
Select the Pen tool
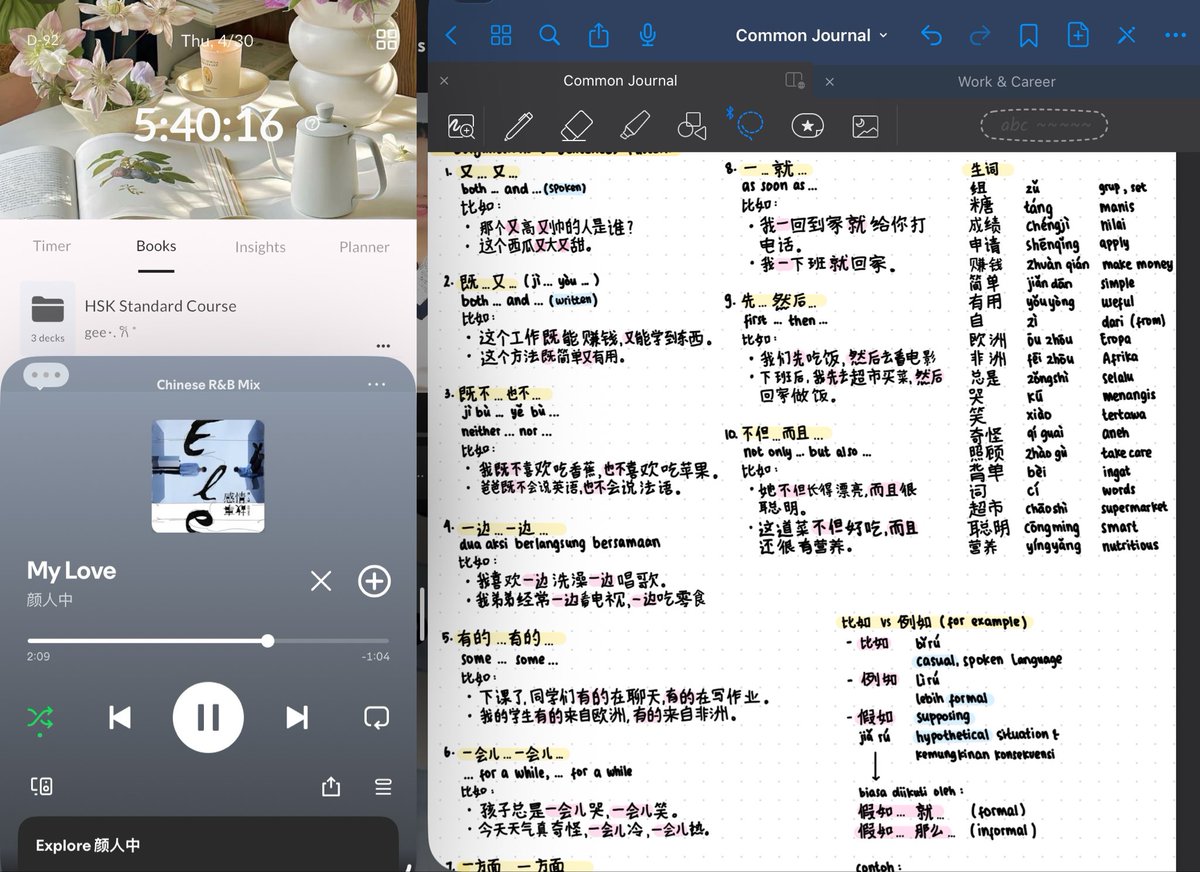(x=518, y=126)
